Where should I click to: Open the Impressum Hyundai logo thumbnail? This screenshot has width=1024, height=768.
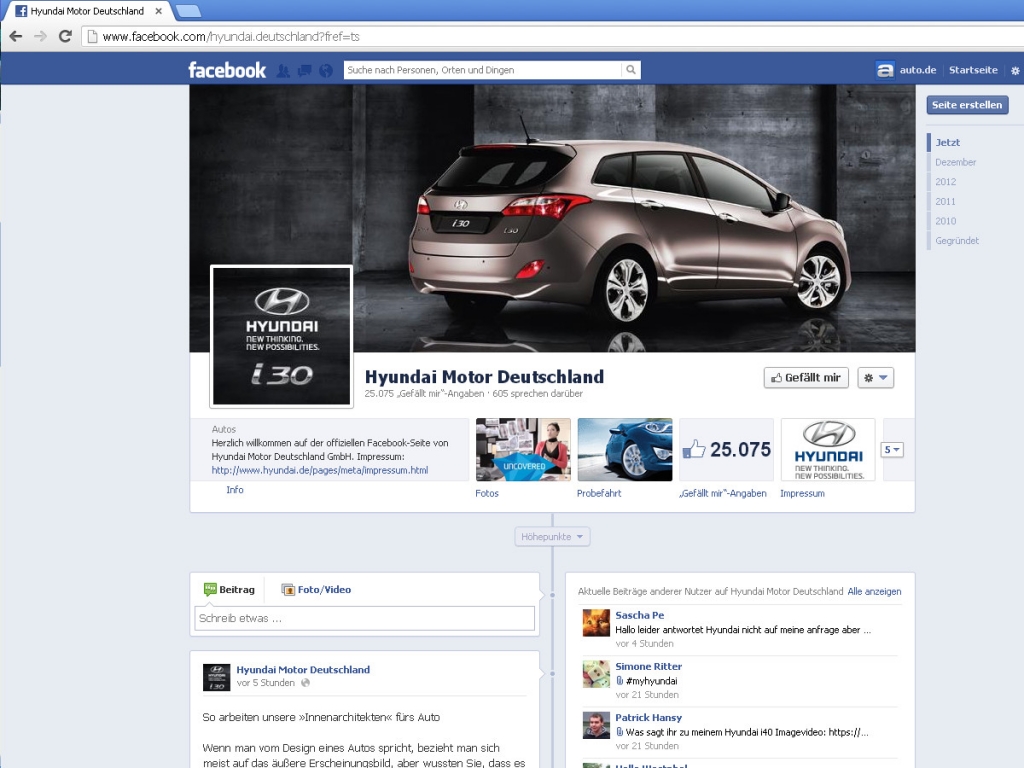828,449
